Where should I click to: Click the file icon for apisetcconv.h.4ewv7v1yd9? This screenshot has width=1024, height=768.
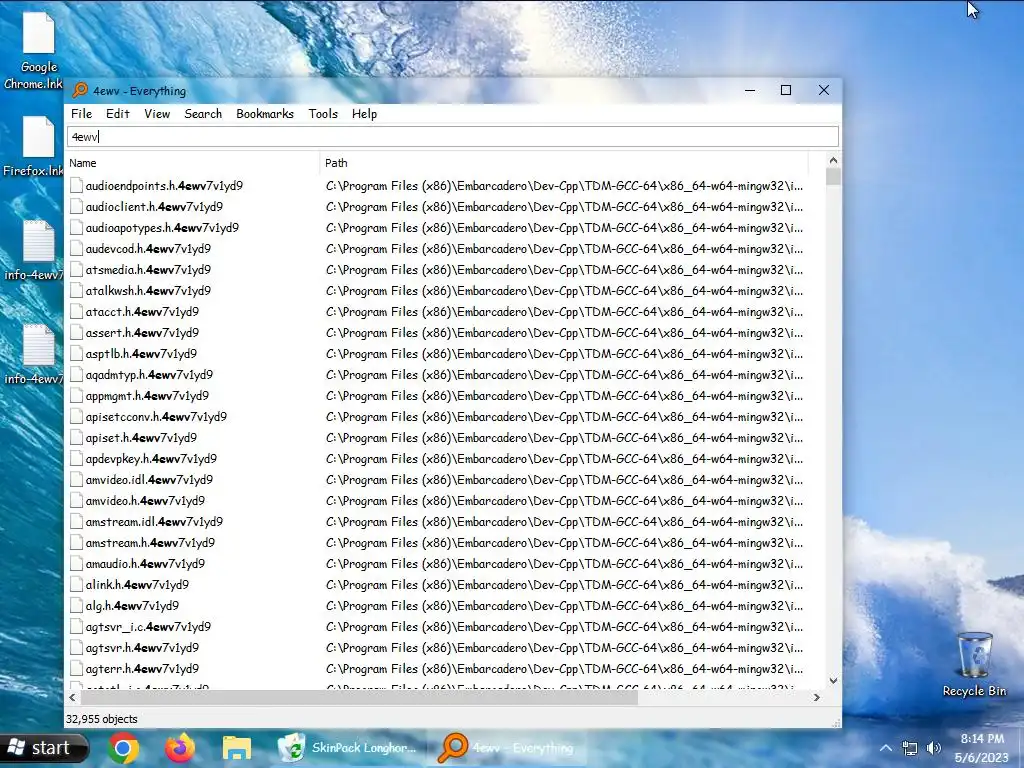76,417
